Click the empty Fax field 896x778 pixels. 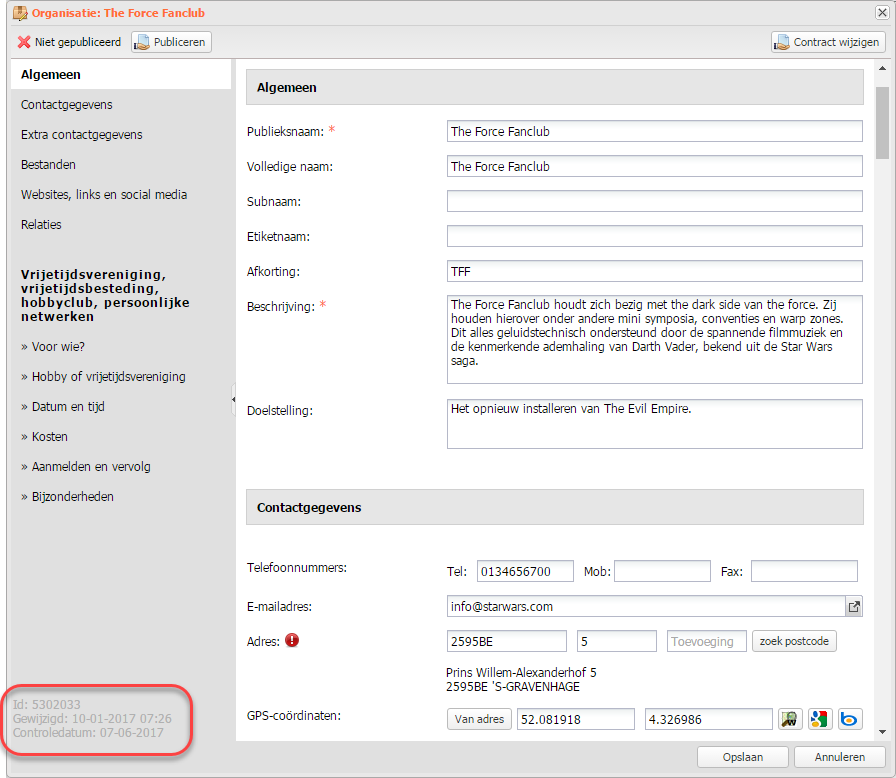[x=804, y=571]
